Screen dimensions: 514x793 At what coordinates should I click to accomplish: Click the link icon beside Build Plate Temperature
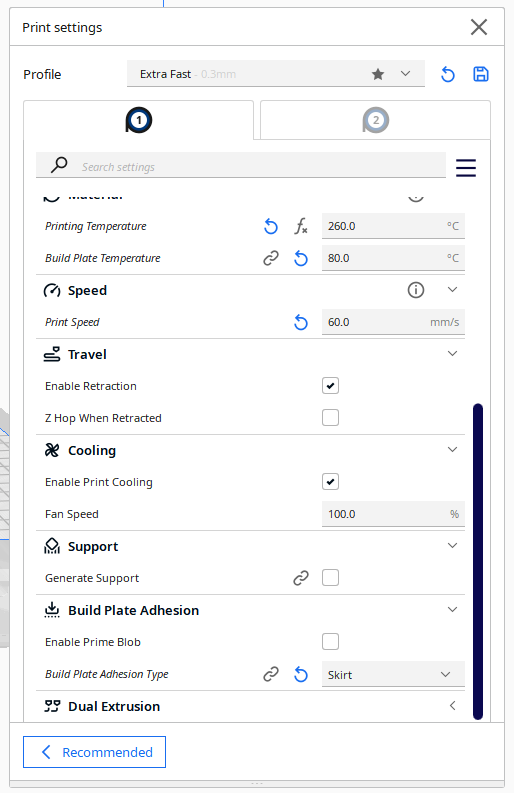271,258
